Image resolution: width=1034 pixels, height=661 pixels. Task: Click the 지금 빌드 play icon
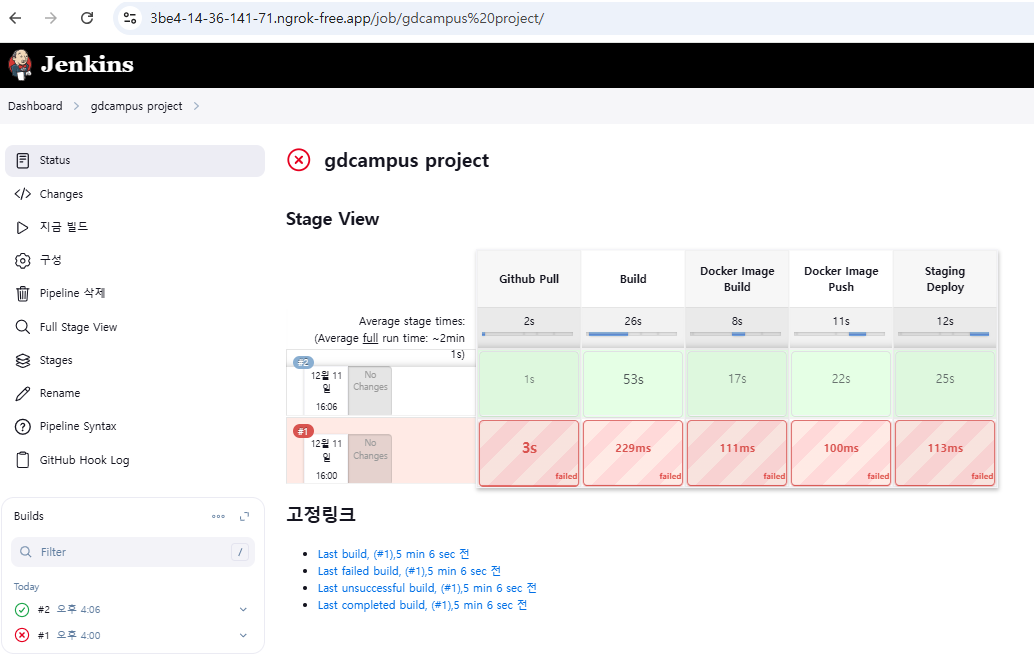(x=22, y=227)
